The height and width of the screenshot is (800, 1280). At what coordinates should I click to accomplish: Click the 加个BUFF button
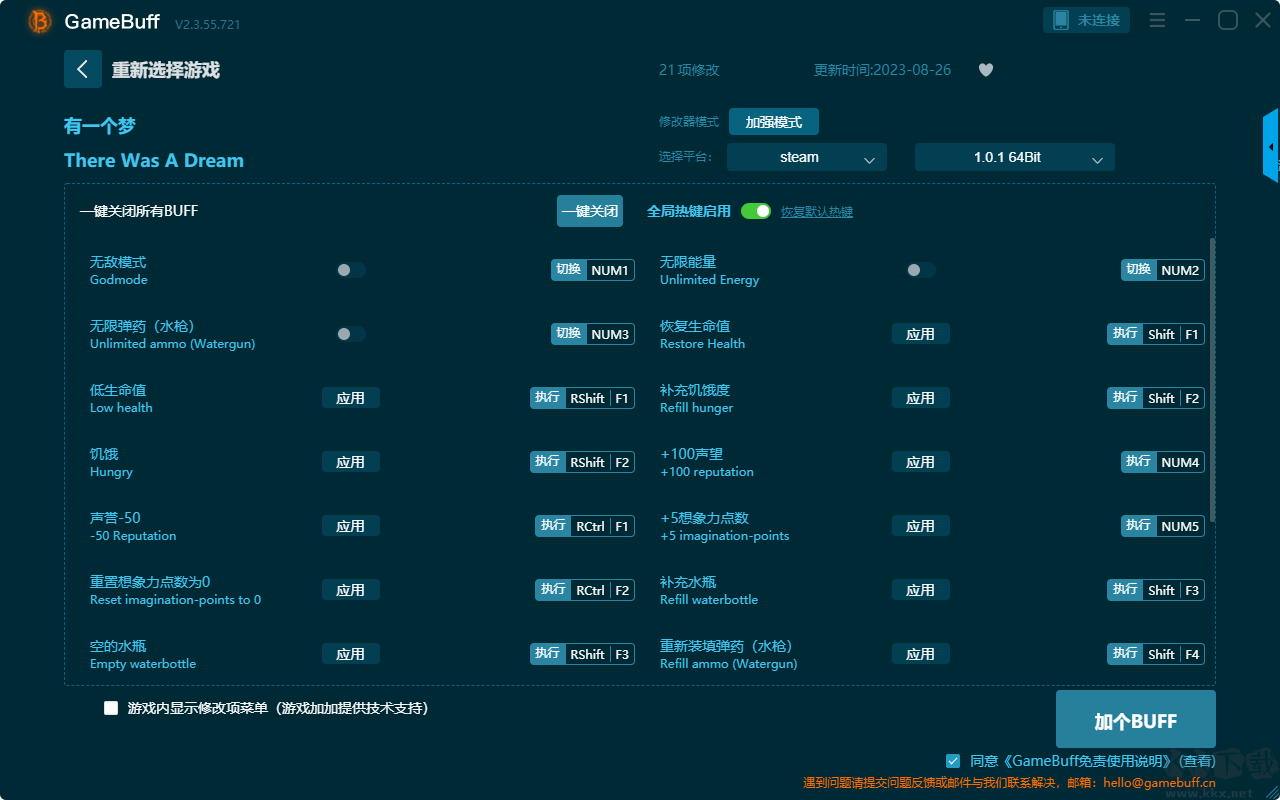pyautogui.click(x=1136, y=720)
